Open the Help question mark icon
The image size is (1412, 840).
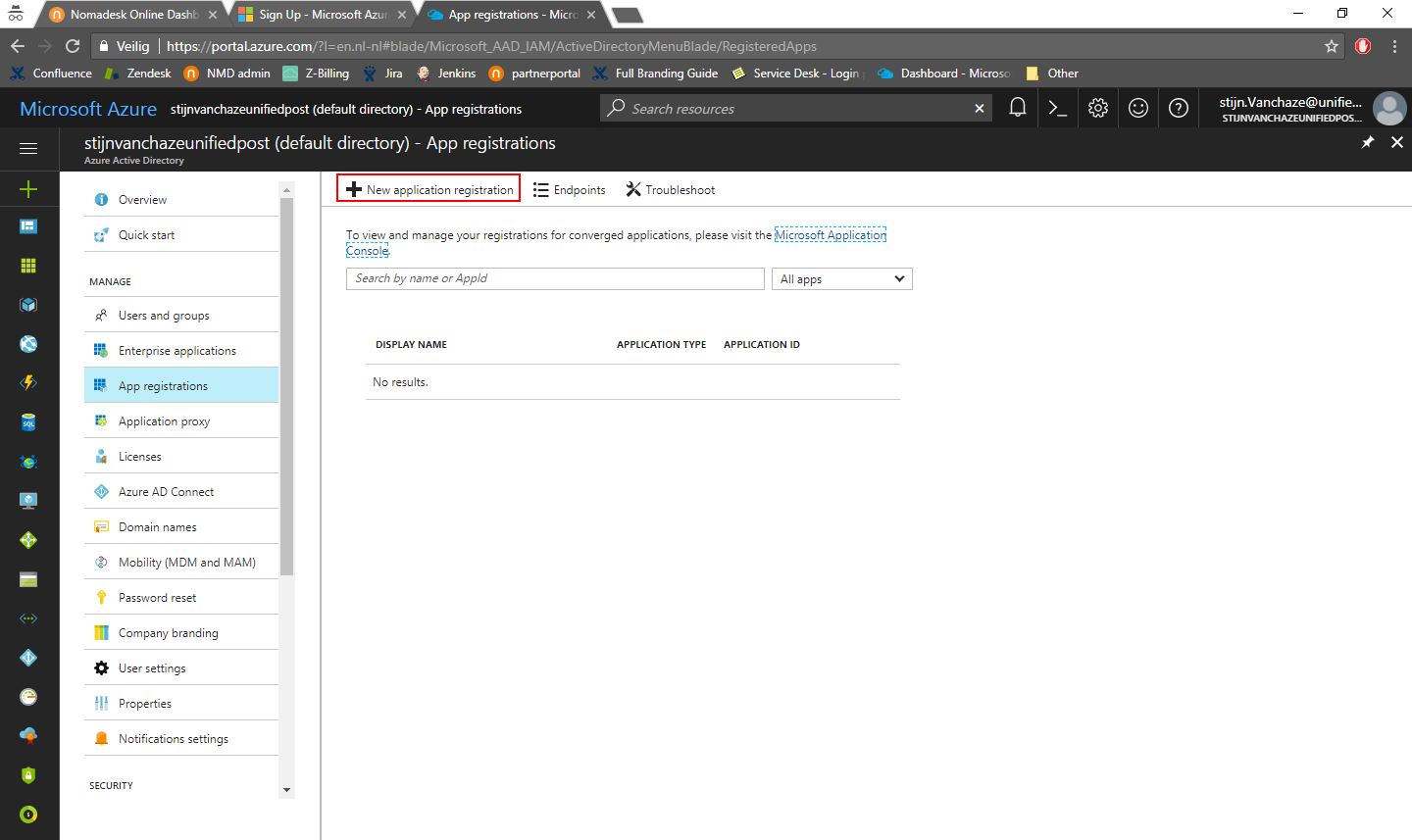tap(1179, 108)
